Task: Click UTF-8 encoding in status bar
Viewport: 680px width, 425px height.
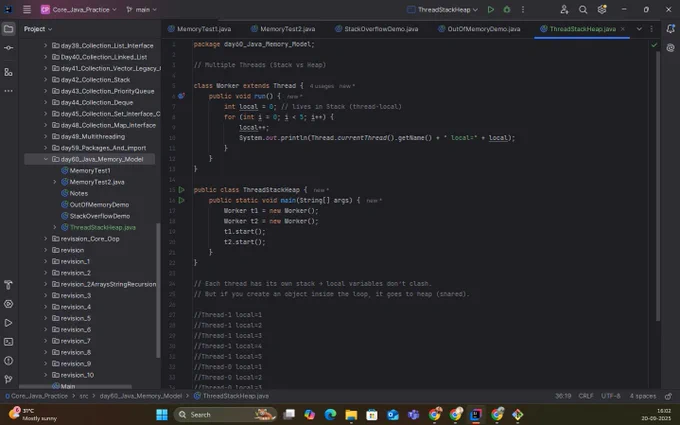Action: (611, 396)
